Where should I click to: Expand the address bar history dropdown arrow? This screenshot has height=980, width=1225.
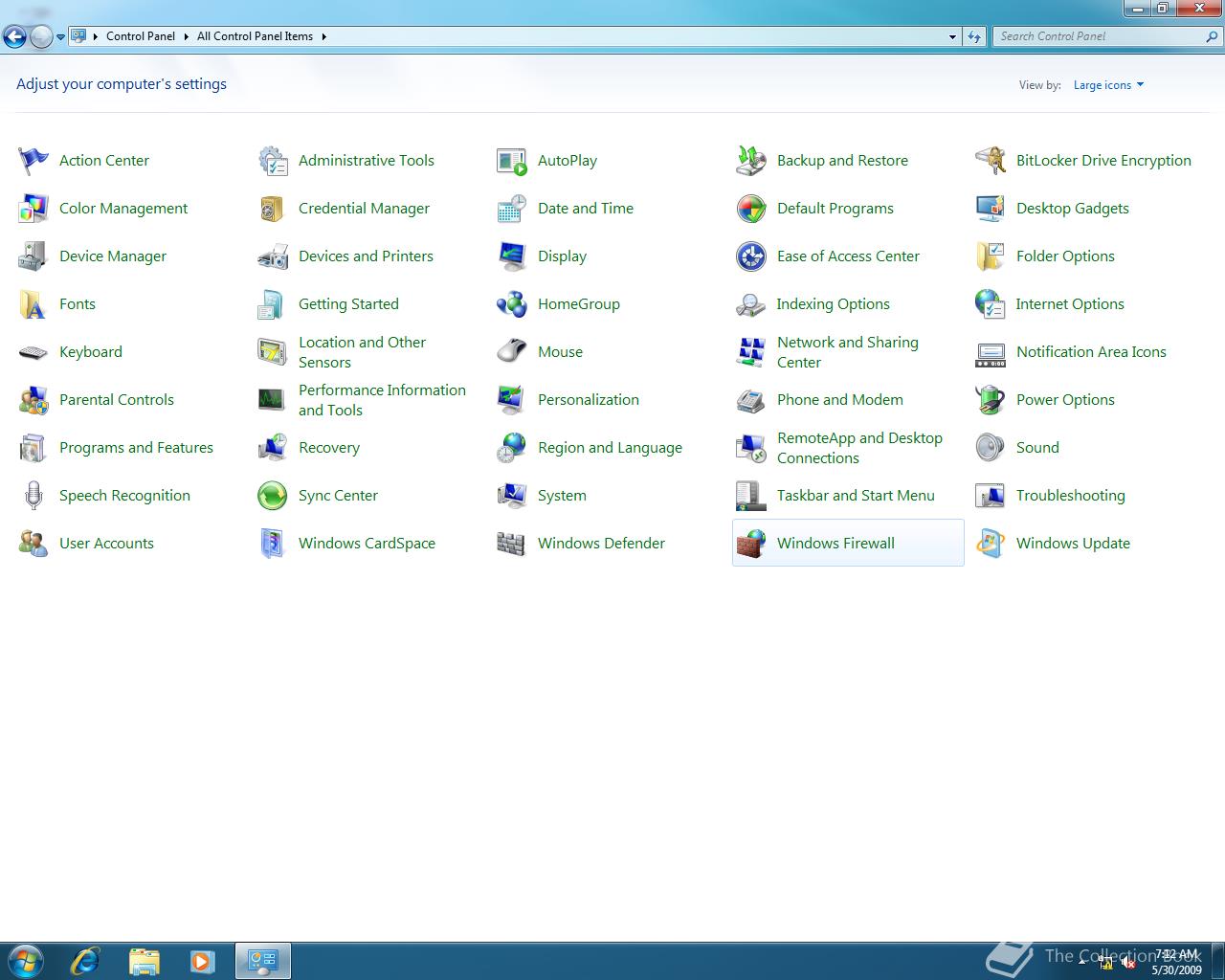952,36
